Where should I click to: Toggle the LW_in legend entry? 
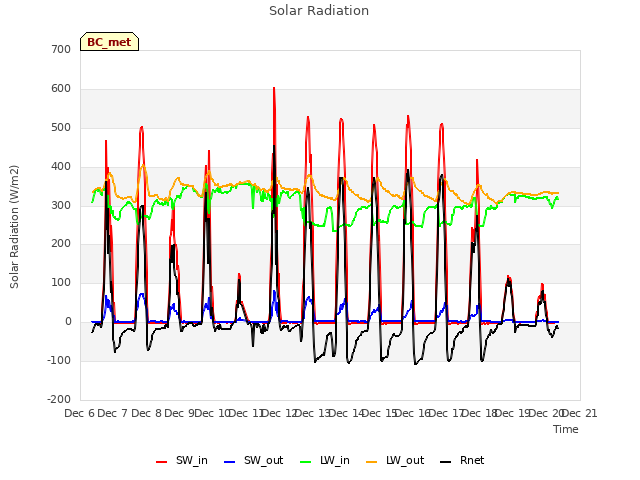point(324,460)
